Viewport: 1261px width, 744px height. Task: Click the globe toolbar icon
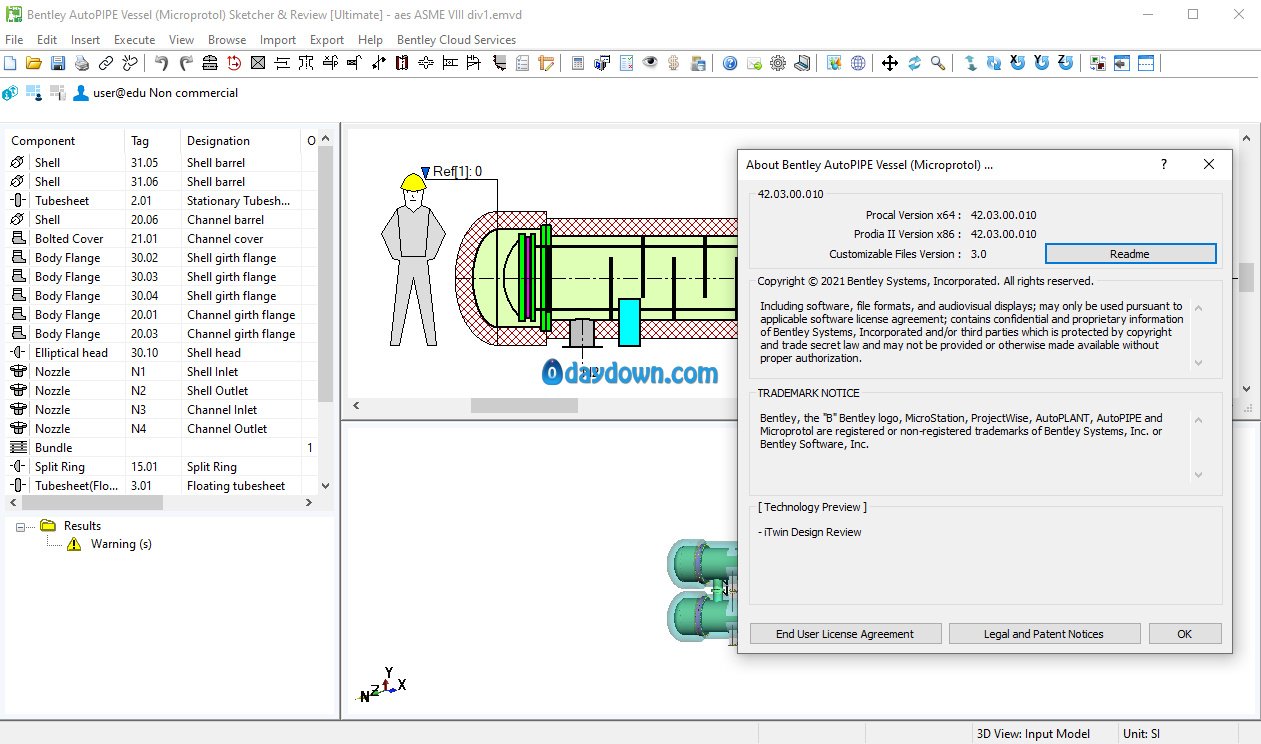858,63
